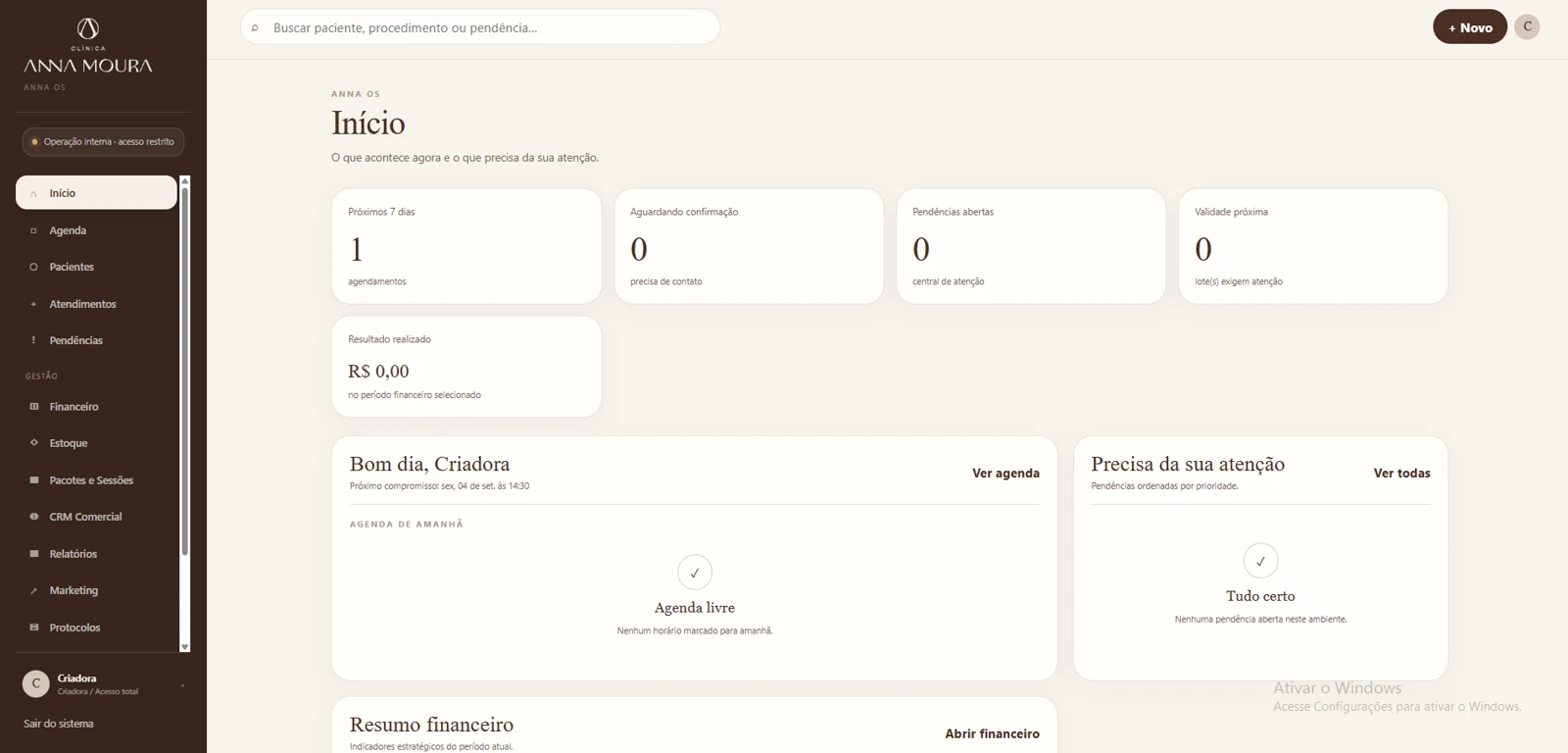Click Sair do sistema
Viewport: 1568px width, 753px height.
coord(59,724)
